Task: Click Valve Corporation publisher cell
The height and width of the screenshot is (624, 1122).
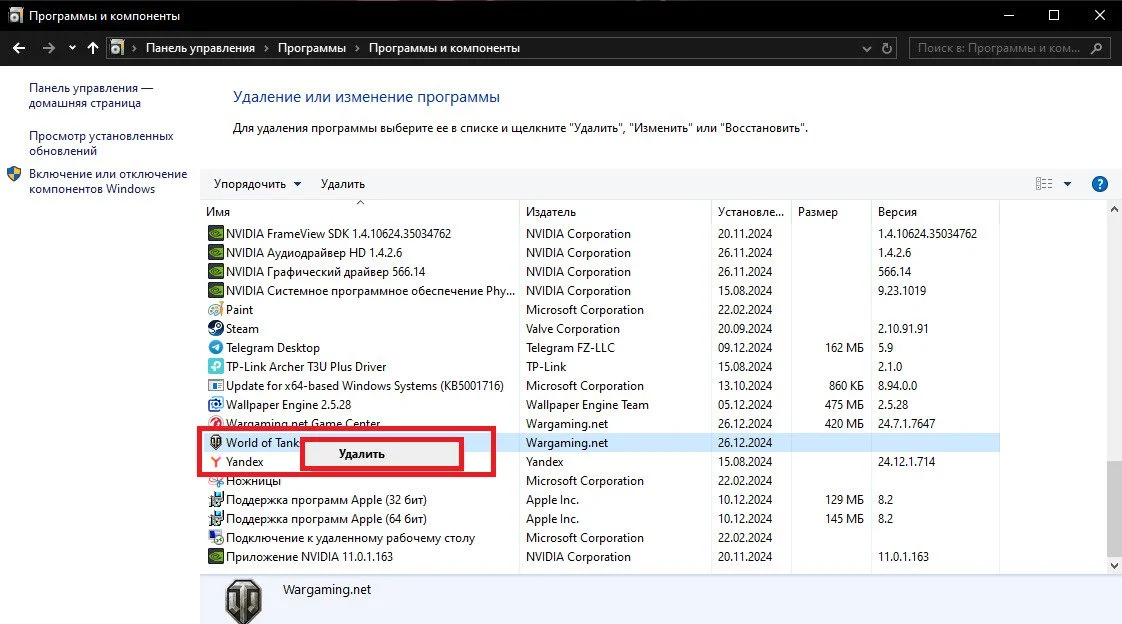Action: 572,328
